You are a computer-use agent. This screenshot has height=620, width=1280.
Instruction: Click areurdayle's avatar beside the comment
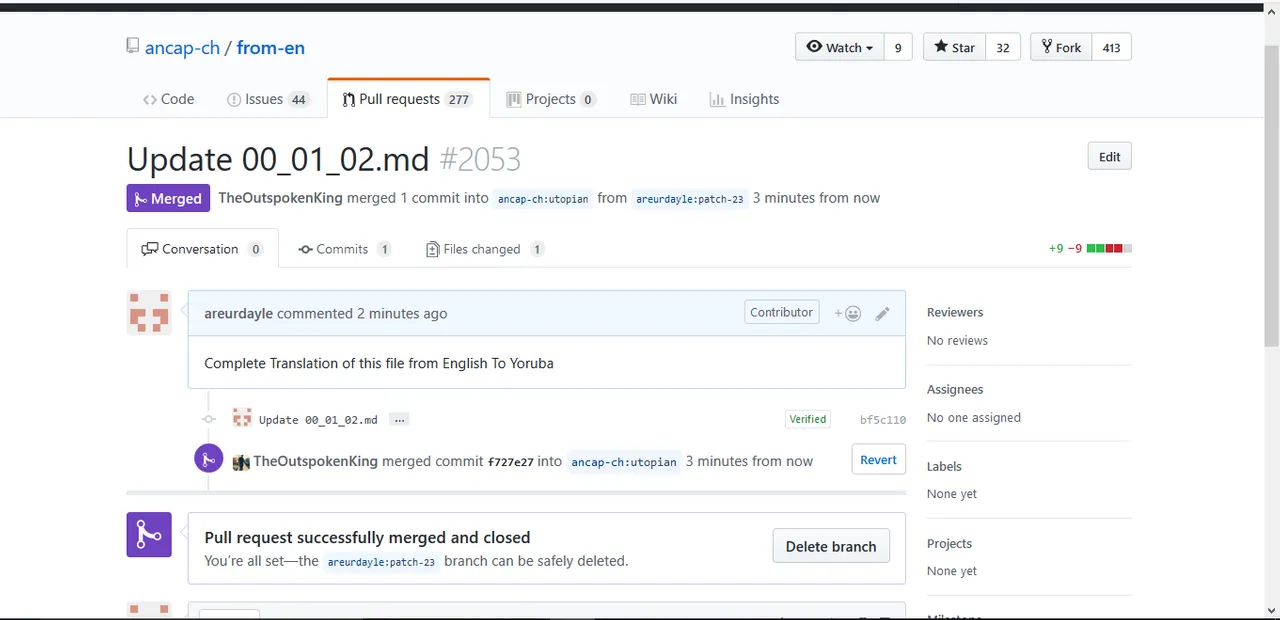click(x=149, y=312)
